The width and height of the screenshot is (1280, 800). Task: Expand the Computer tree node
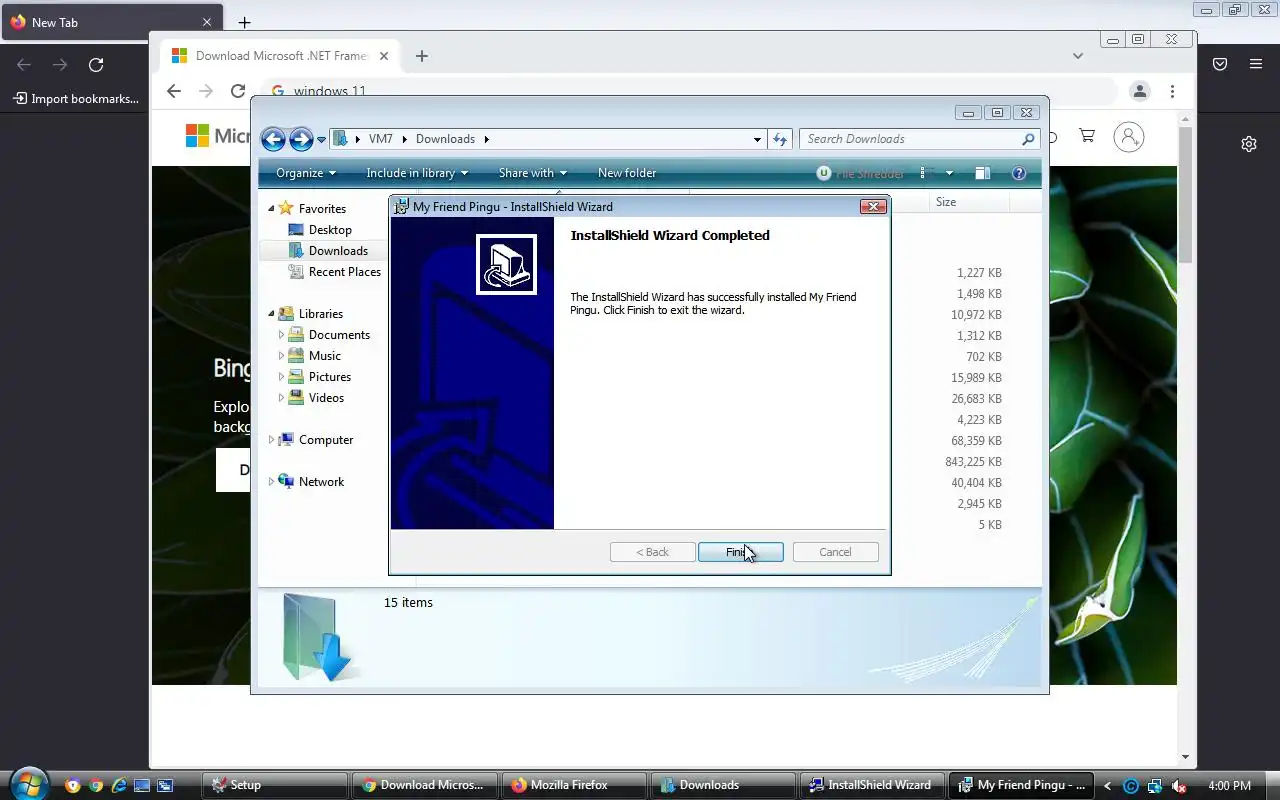271,439
